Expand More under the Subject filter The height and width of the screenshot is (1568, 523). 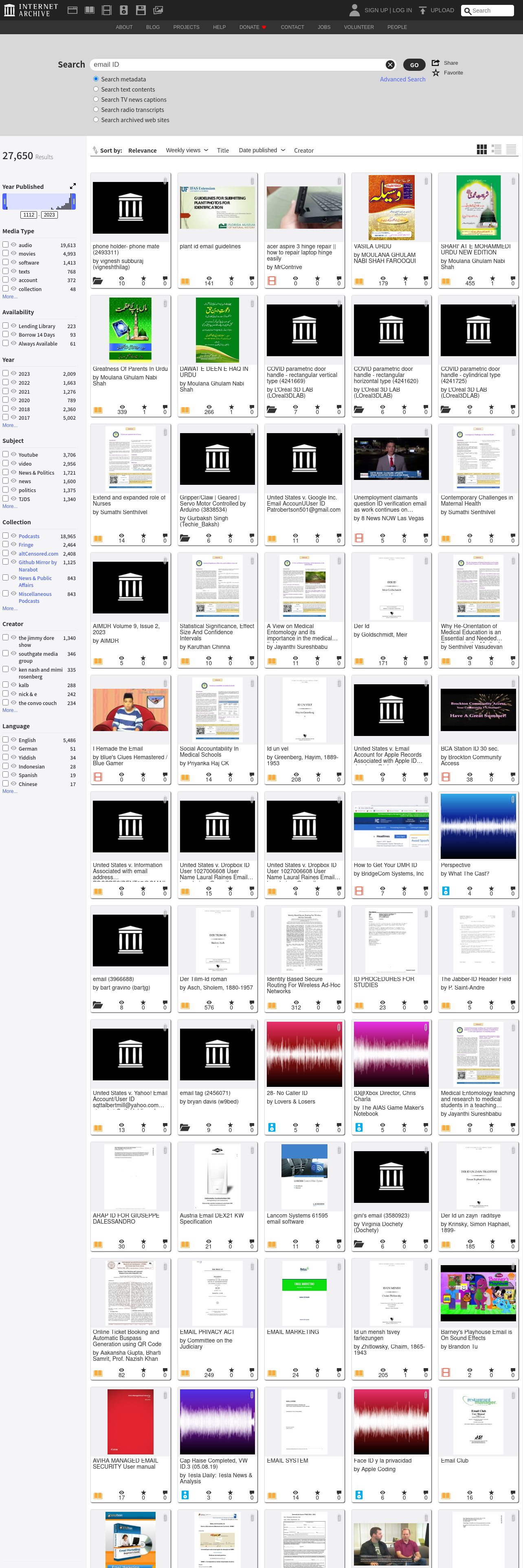tap(10, 506)
